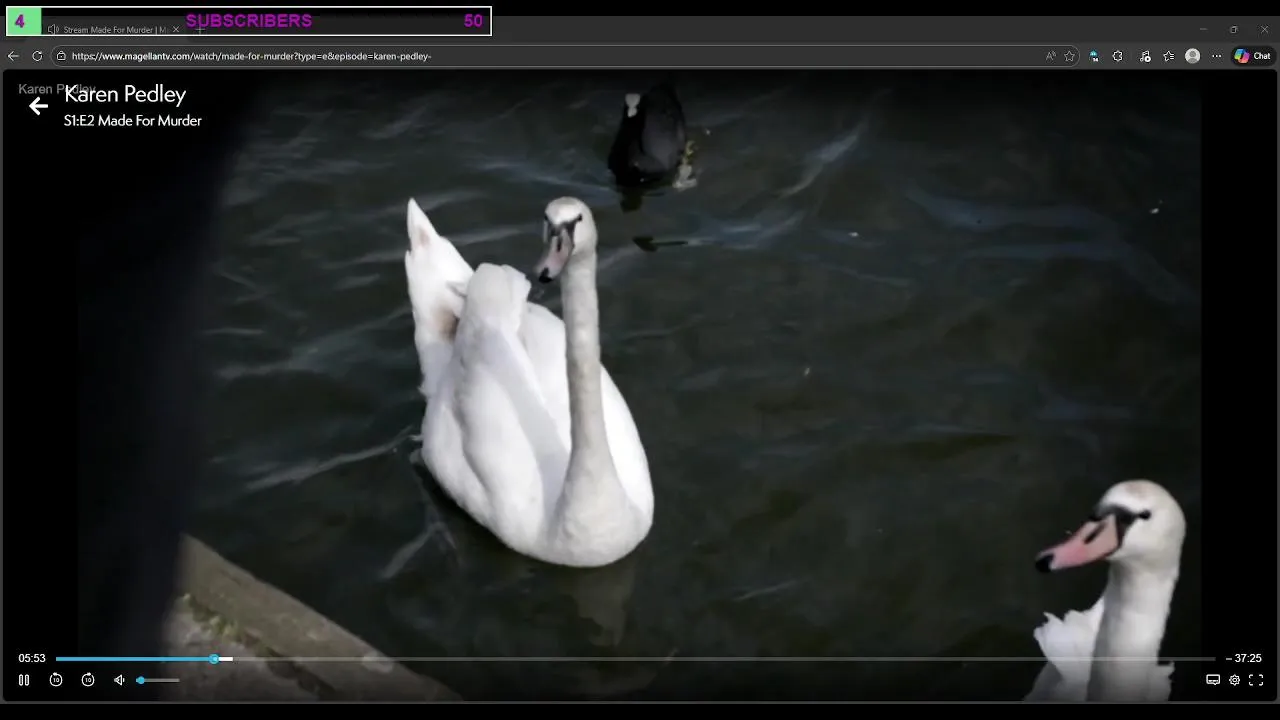Open the browser profile avatar
This screenshot has width=1280, height=720.
pos(1192,56)
